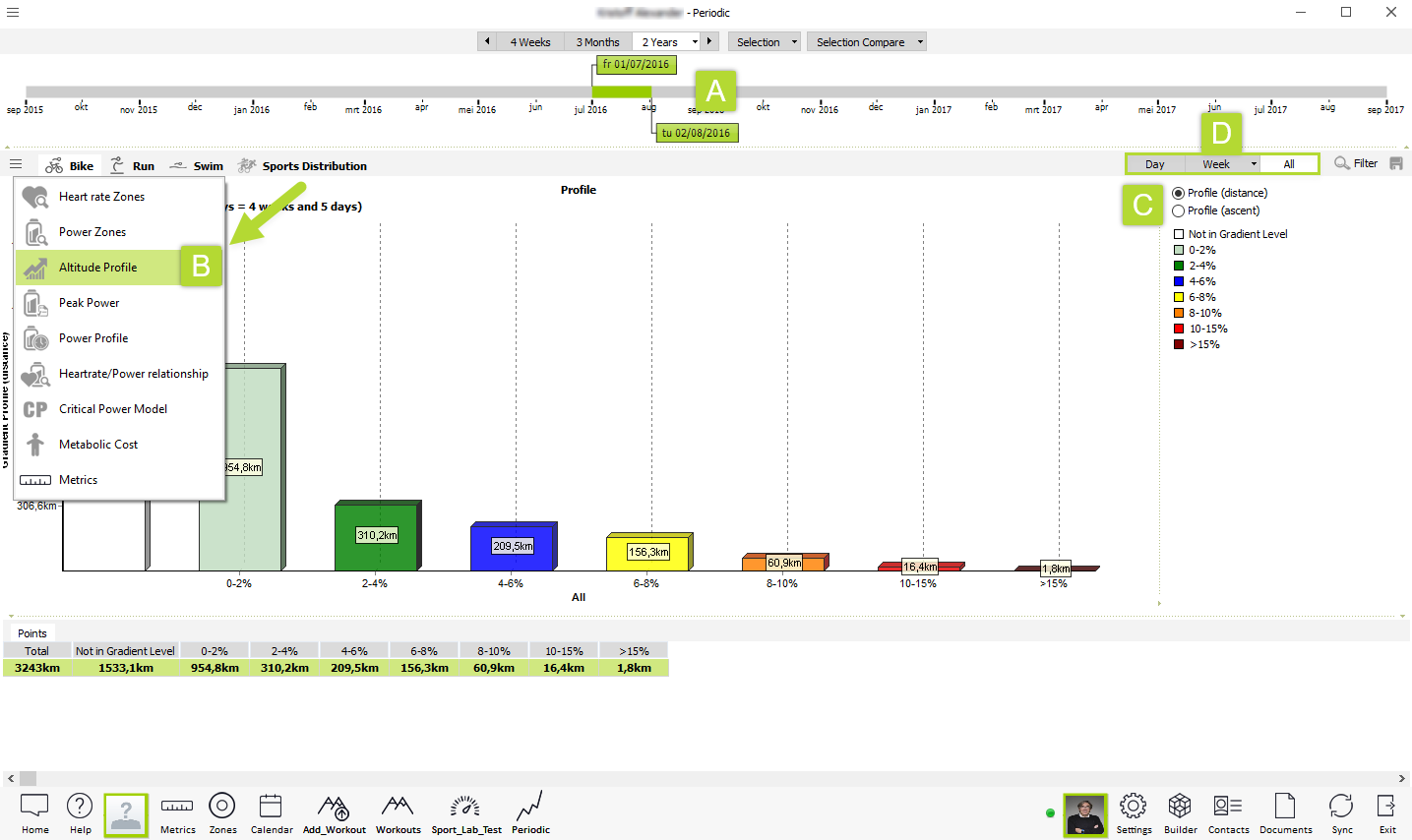Open the Week dropdown arrow
The image size is (1412, 840).
[1254, 164]
